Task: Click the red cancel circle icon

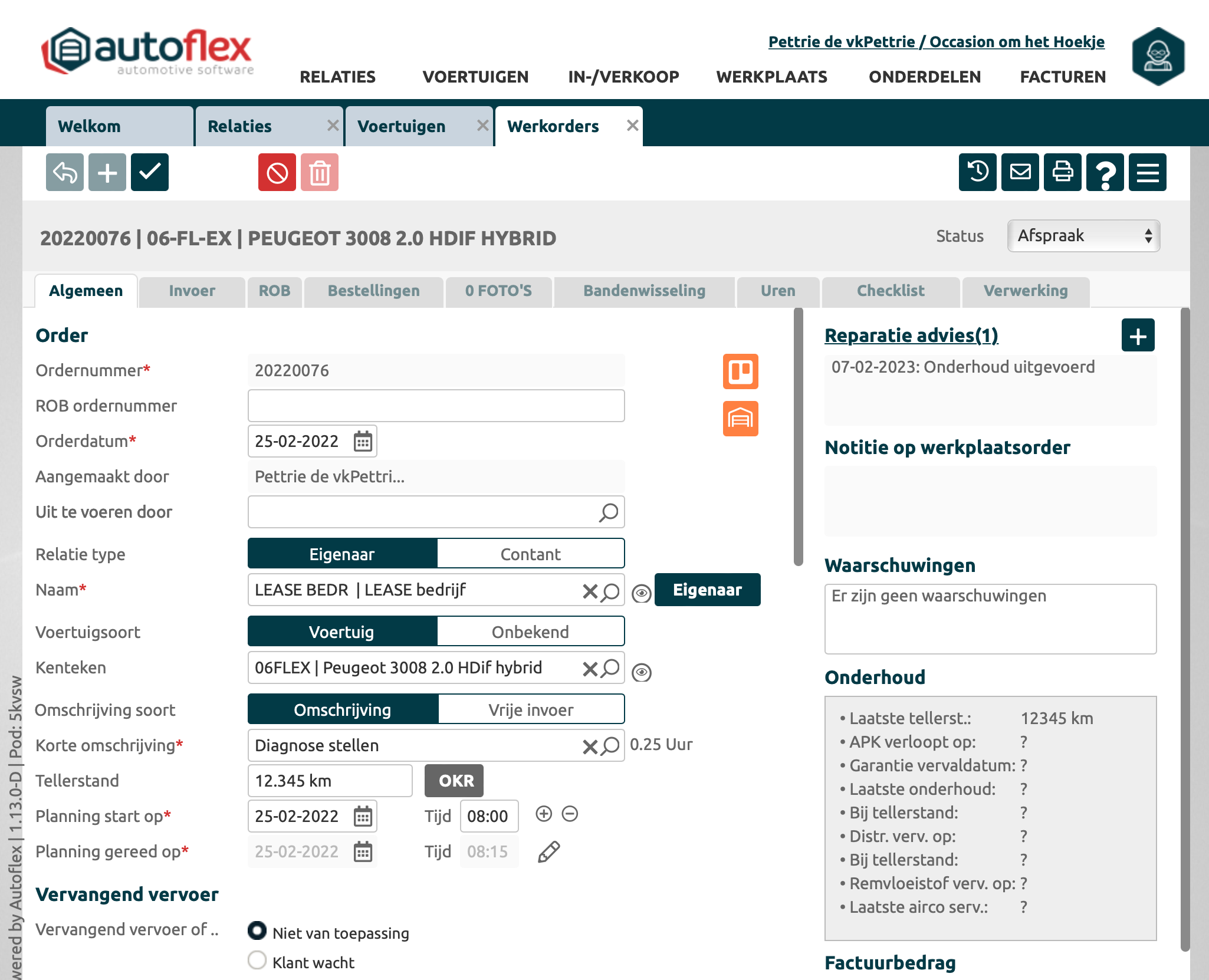Action: pyautogui.click(x=277, y=172)
